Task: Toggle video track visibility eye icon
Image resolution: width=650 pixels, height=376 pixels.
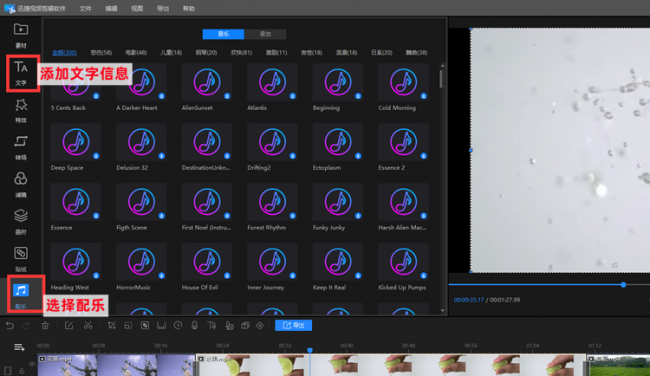Action: click(32, 364)
